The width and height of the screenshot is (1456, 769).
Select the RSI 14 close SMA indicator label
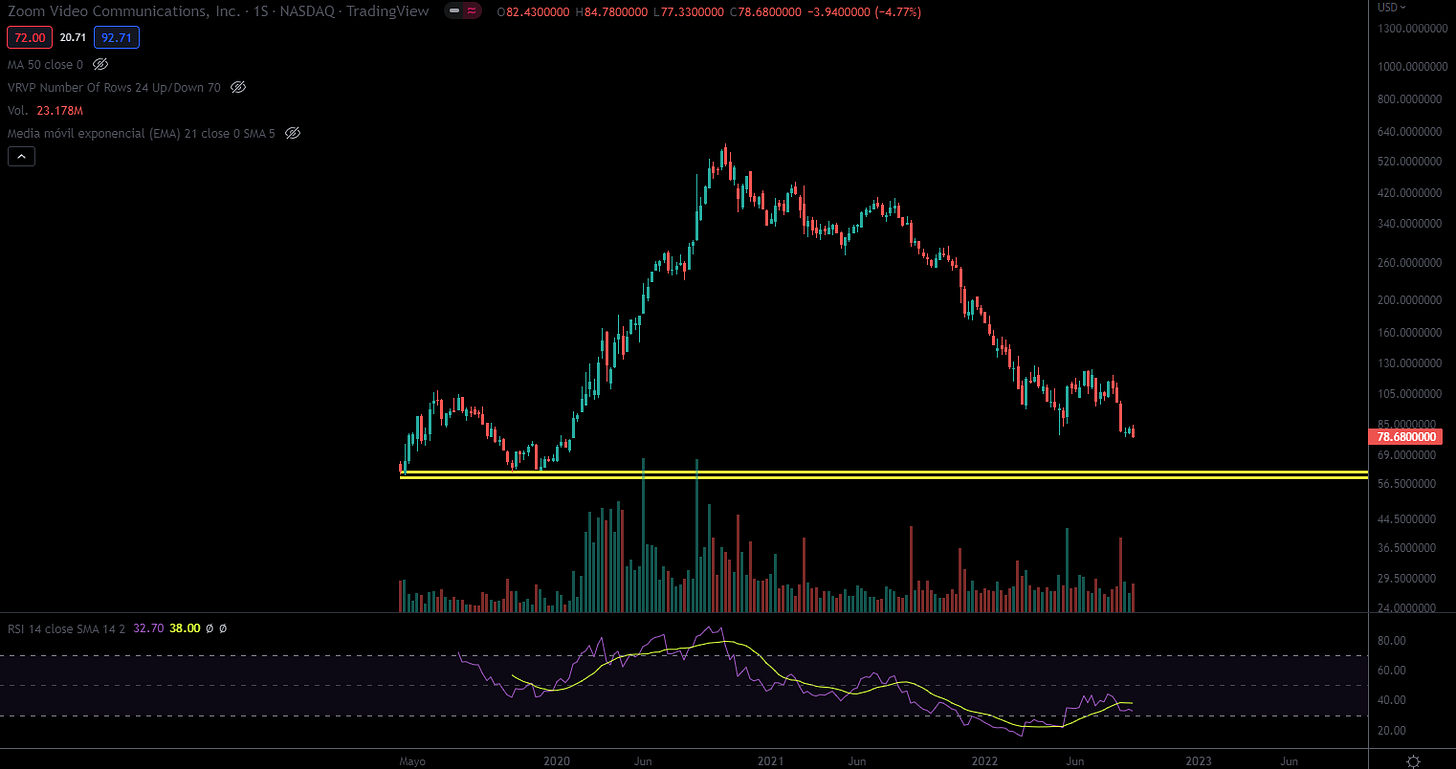[67, 628]
